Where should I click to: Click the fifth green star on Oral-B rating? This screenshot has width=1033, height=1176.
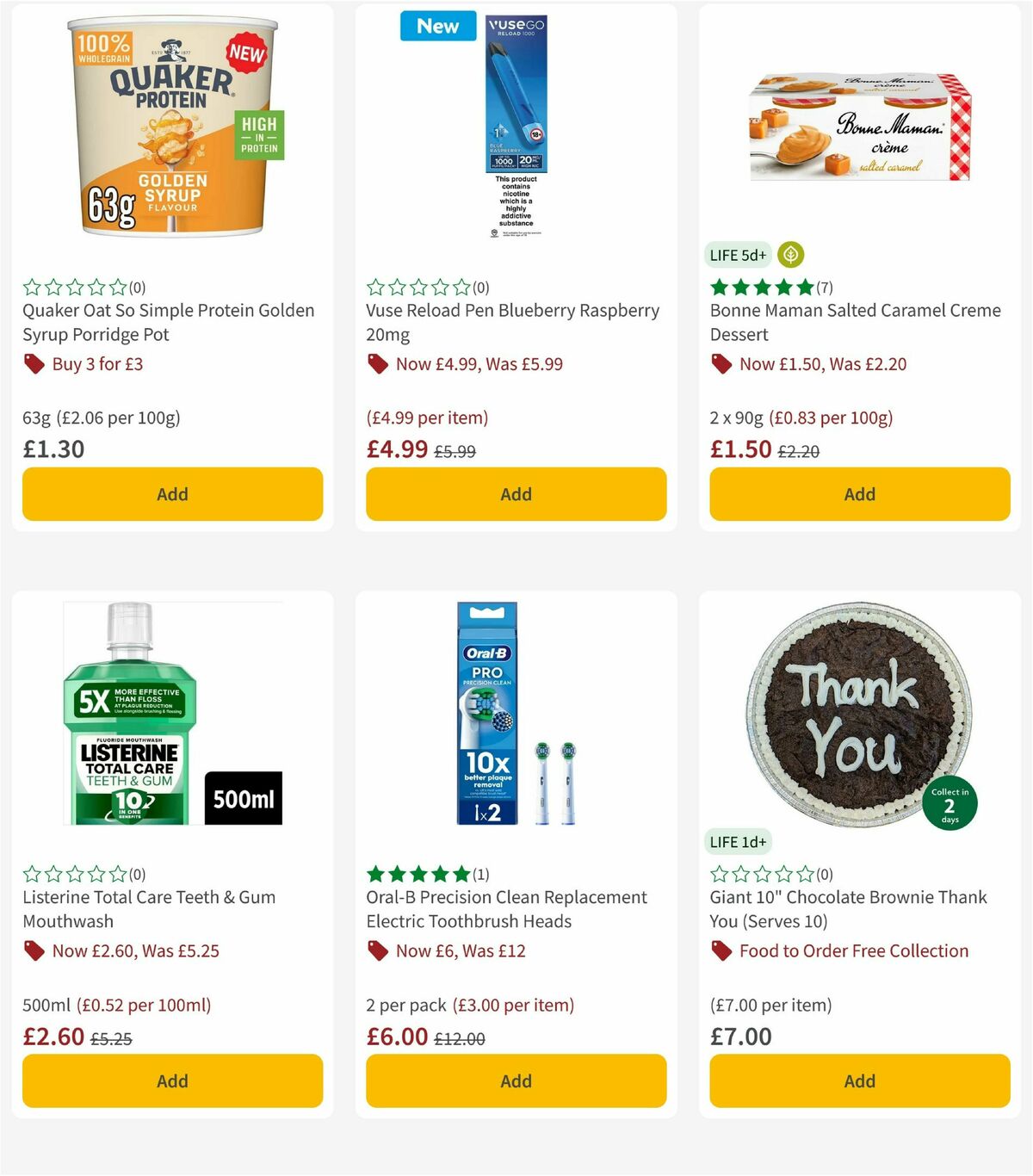(x=462, y=873)
